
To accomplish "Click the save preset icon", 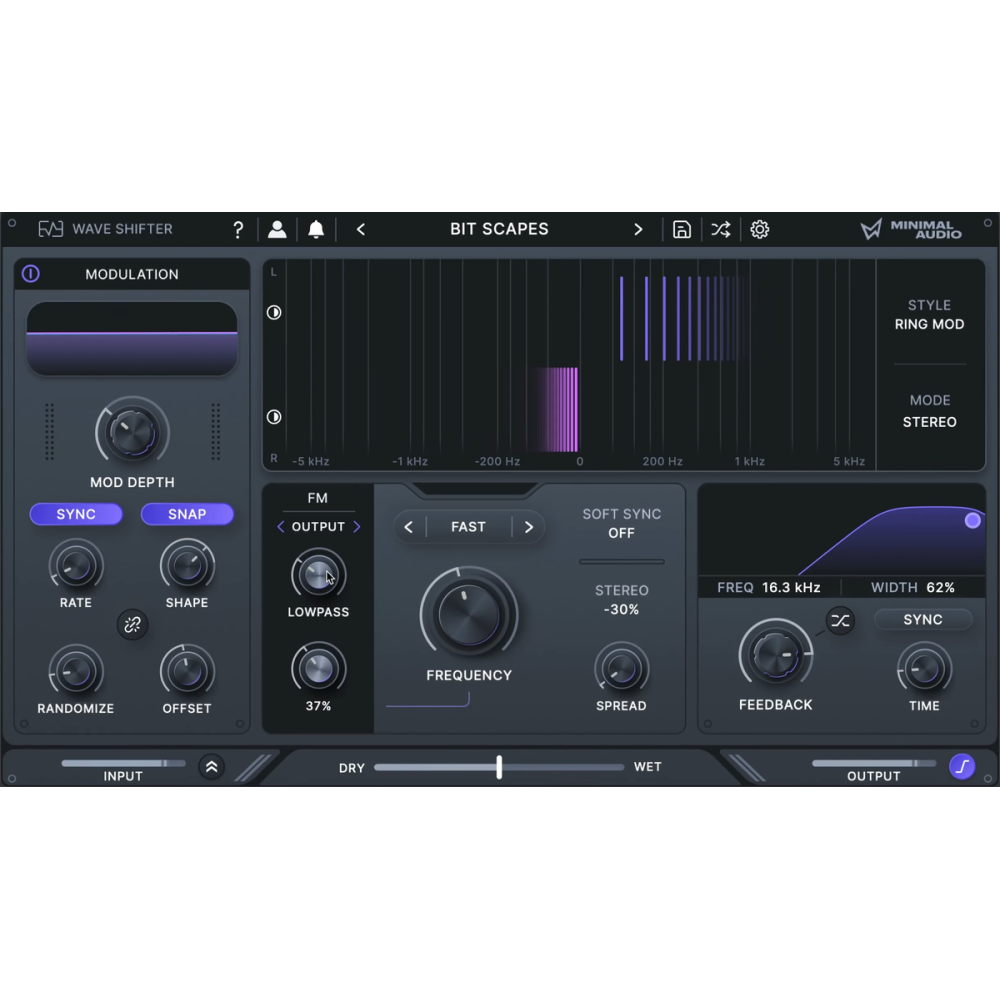I will [682, 229].
